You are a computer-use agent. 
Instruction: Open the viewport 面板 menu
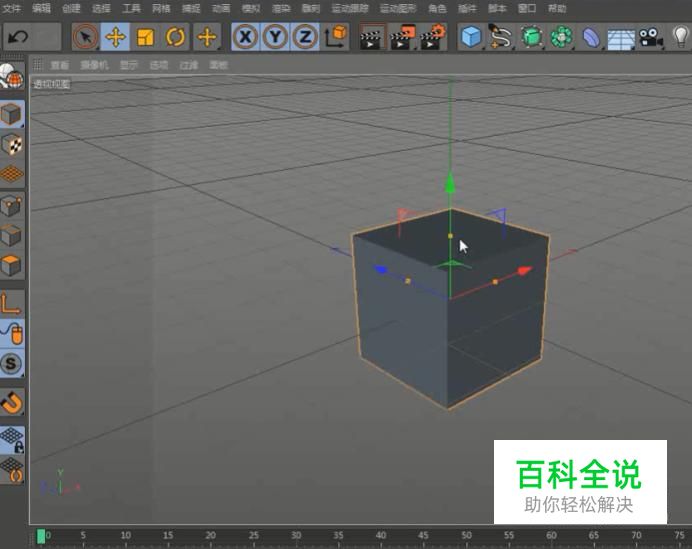(x=218, y=65)
